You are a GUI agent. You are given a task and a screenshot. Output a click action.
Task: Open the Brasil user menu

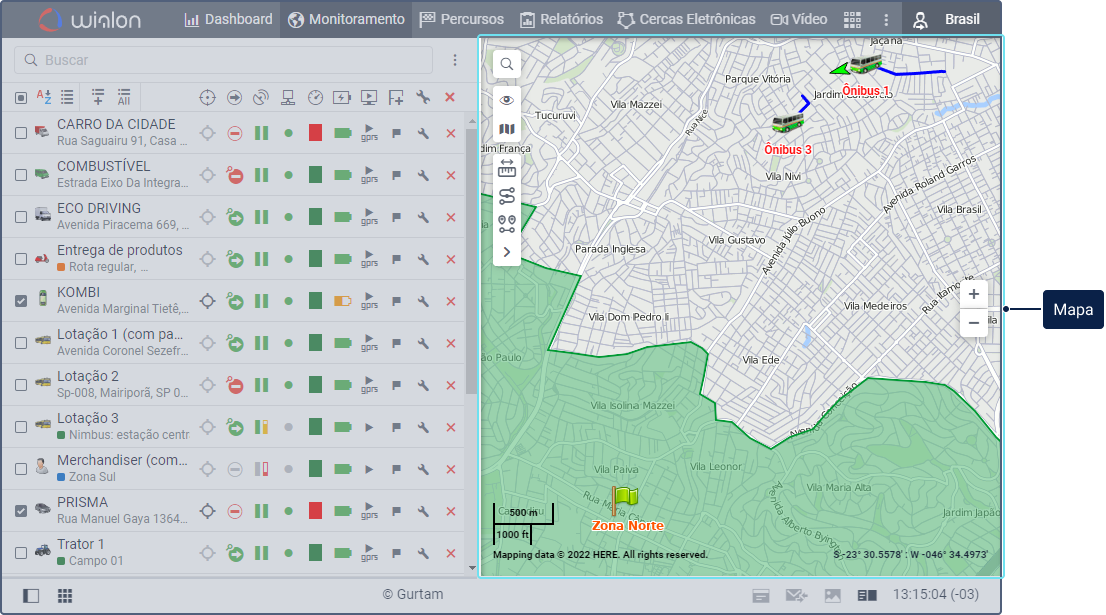tap(950, 19)
